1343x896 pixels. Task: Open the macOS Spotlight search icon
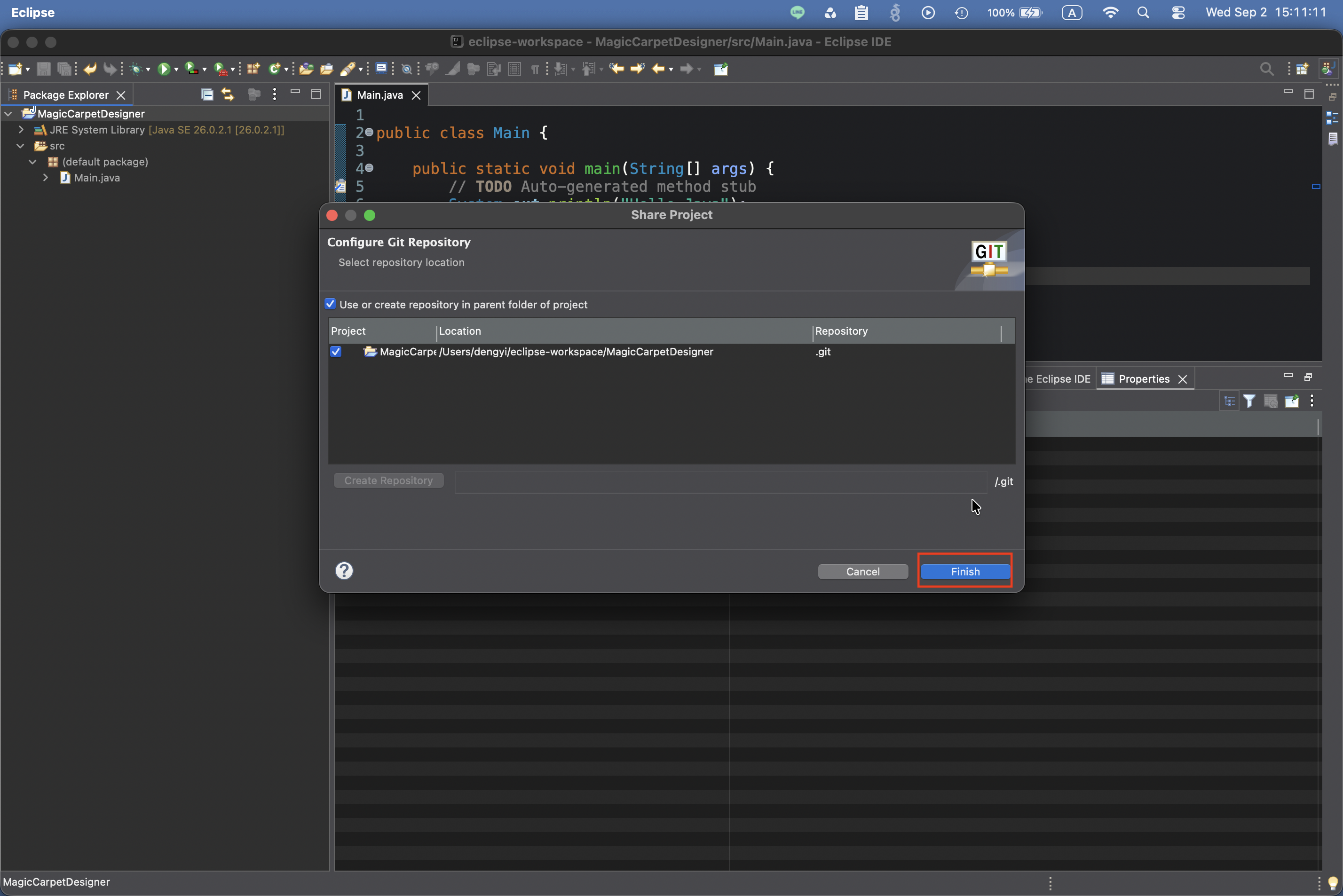click(x=1143, y=13)
